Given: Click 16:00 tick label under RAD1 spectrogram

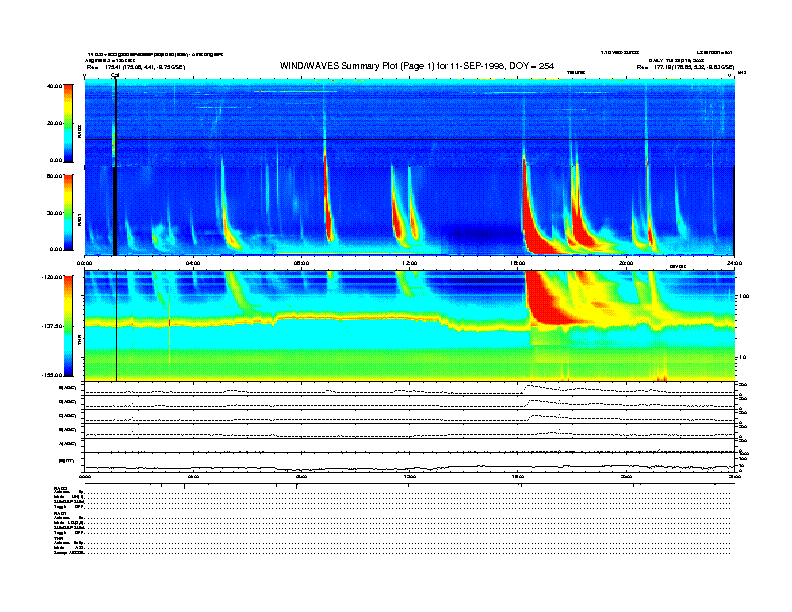Looking at the screenshot, I should 518,263.
